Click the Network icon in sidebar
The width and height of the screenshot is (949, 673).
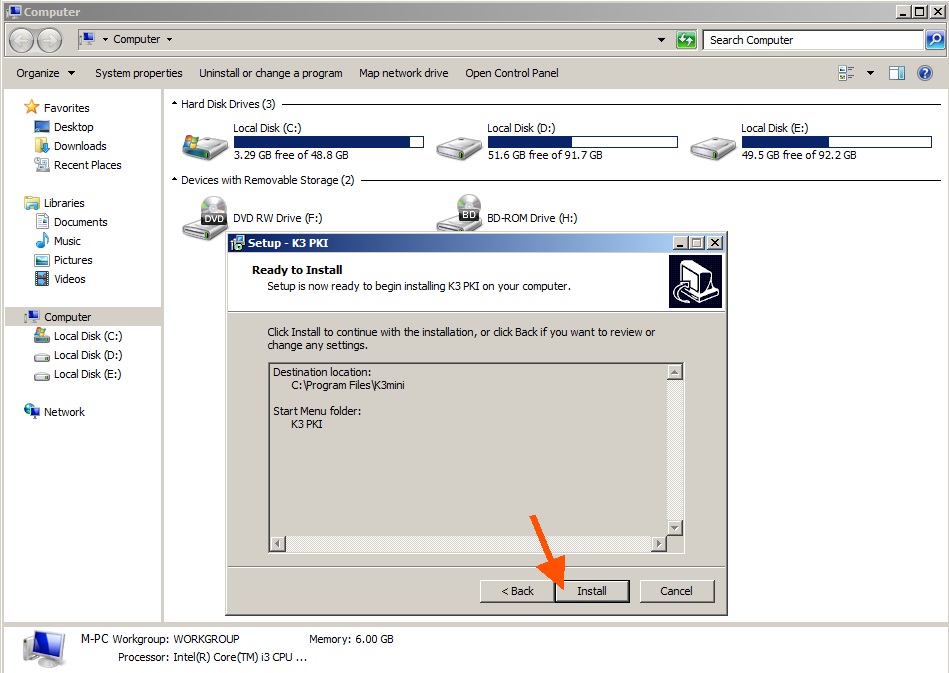coord(31,411)
